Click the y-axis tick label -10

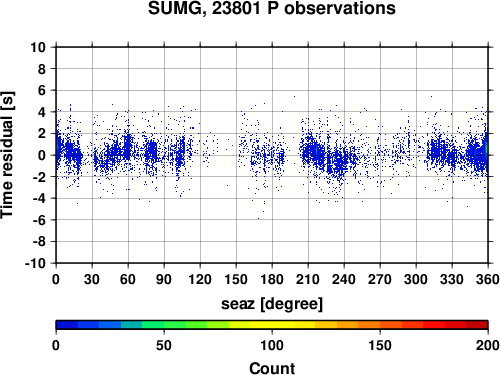[35, 263]
